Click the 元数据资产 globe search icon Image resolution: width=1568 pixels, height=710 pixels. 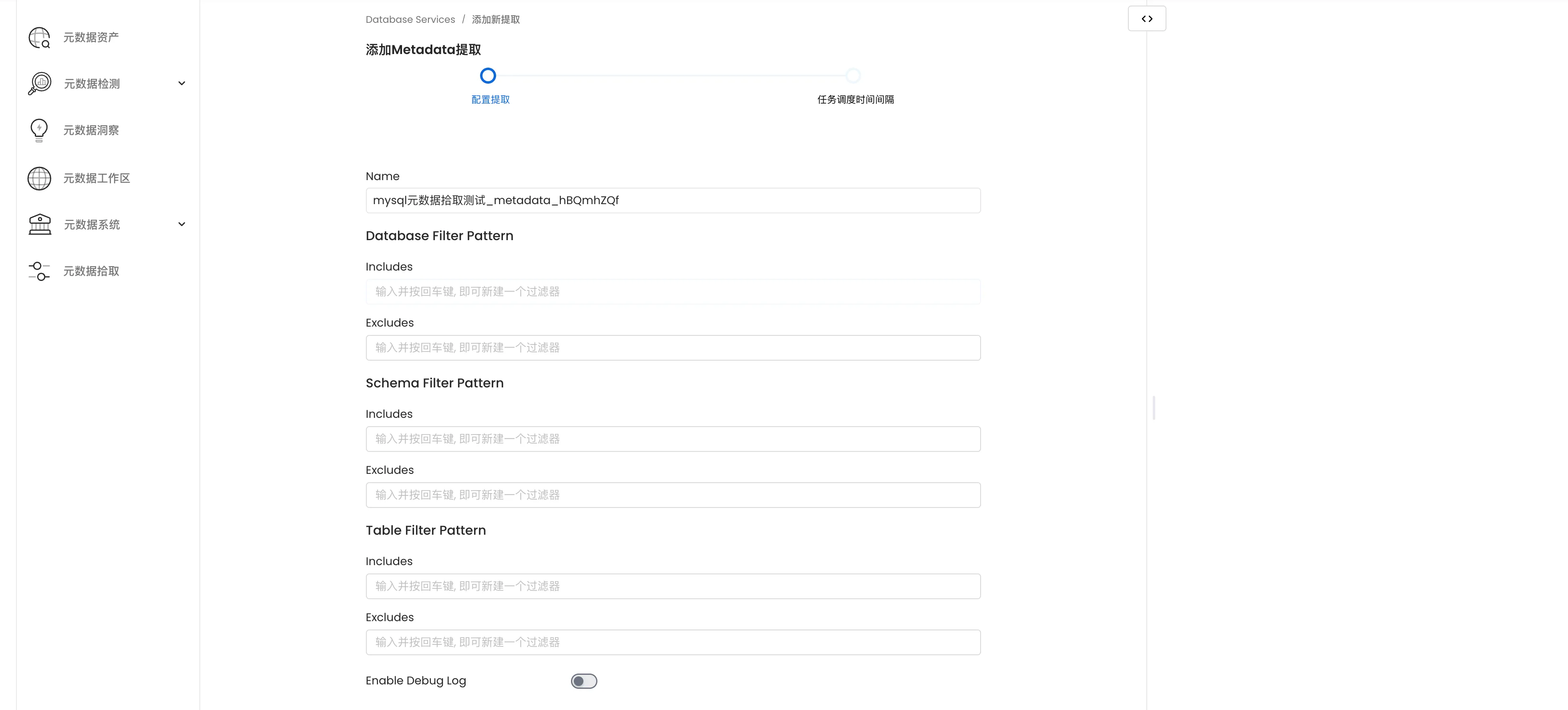(40, 38)
